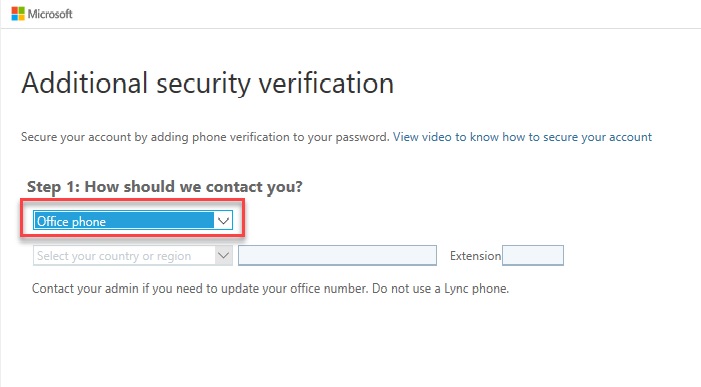
Task: Open the Select your country or region dropdown
Action: pos(133,256)
